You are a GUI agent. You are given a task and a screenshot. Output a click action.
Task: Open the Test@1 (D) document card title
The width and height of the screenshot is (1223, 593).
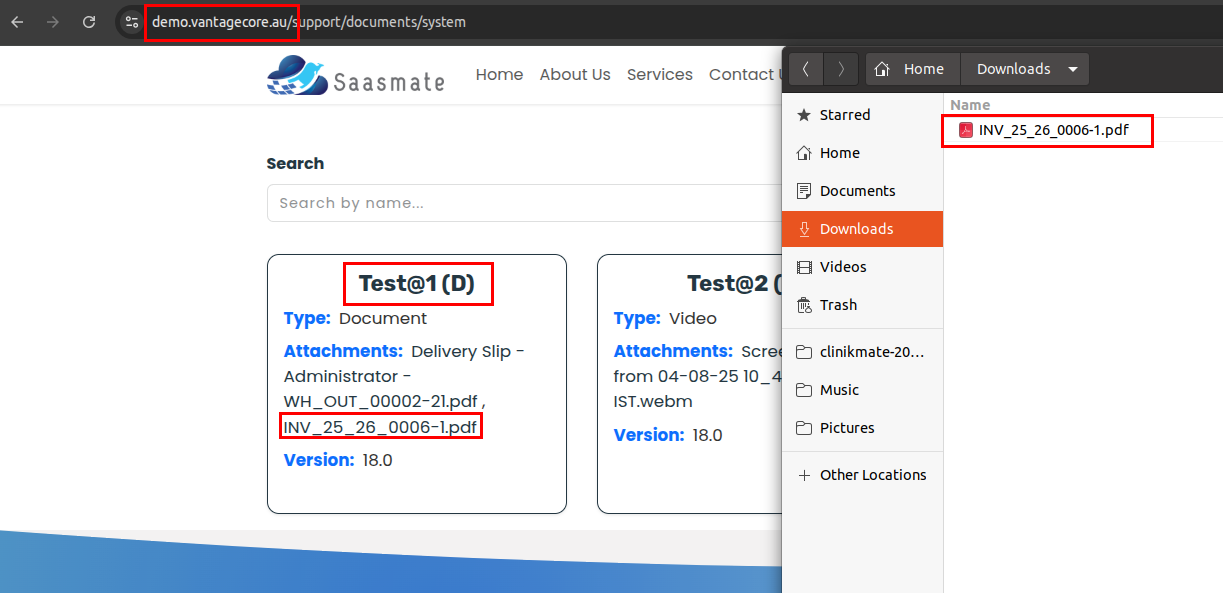click(x=417, y=284)
